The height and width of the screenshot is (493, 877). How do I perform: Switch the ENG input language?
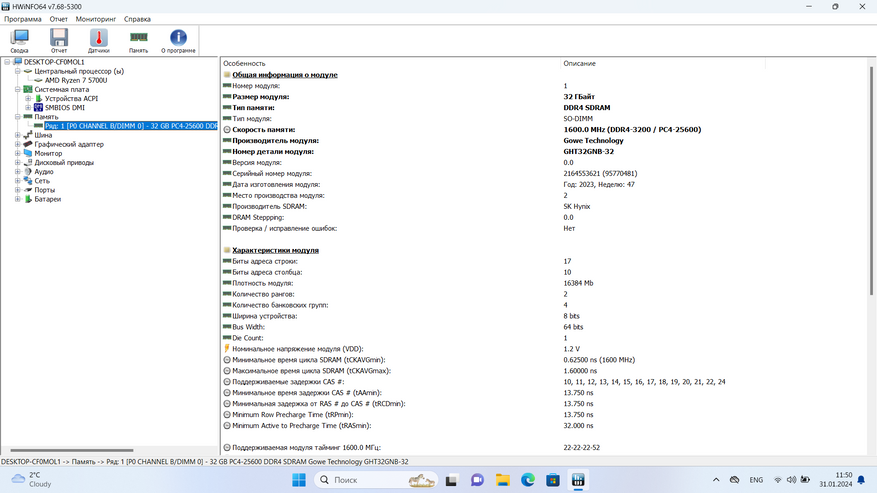pos(756,480)
